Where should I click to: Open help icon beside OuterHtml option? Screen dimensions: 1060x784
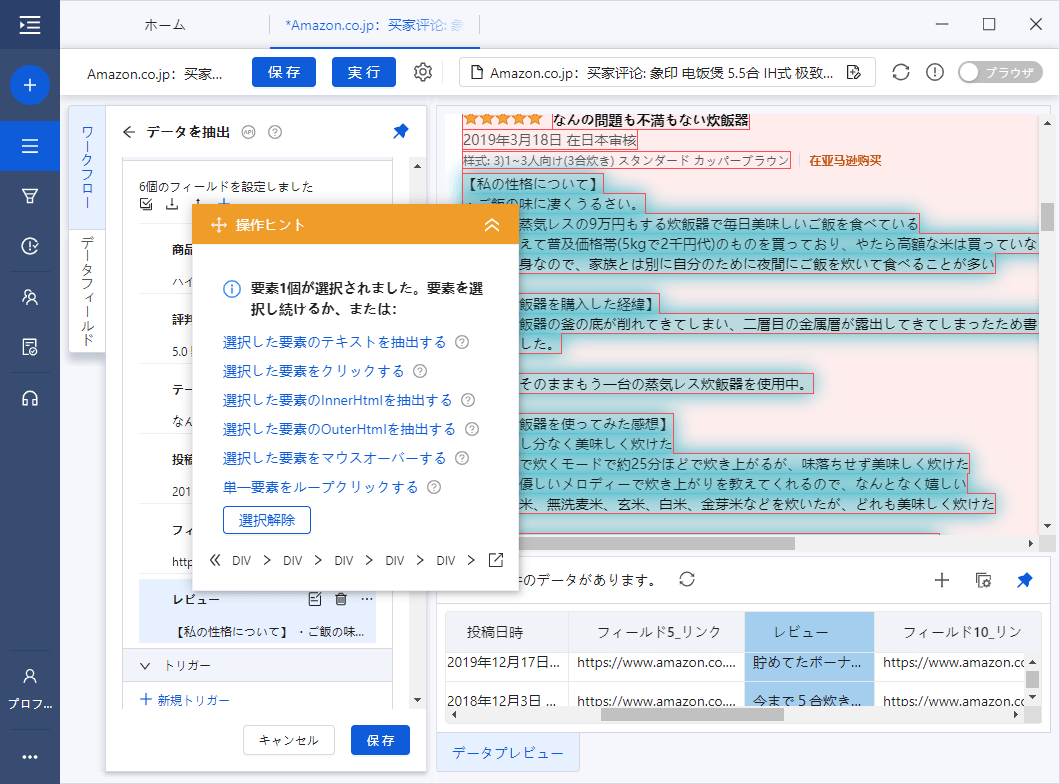[472, 429]
